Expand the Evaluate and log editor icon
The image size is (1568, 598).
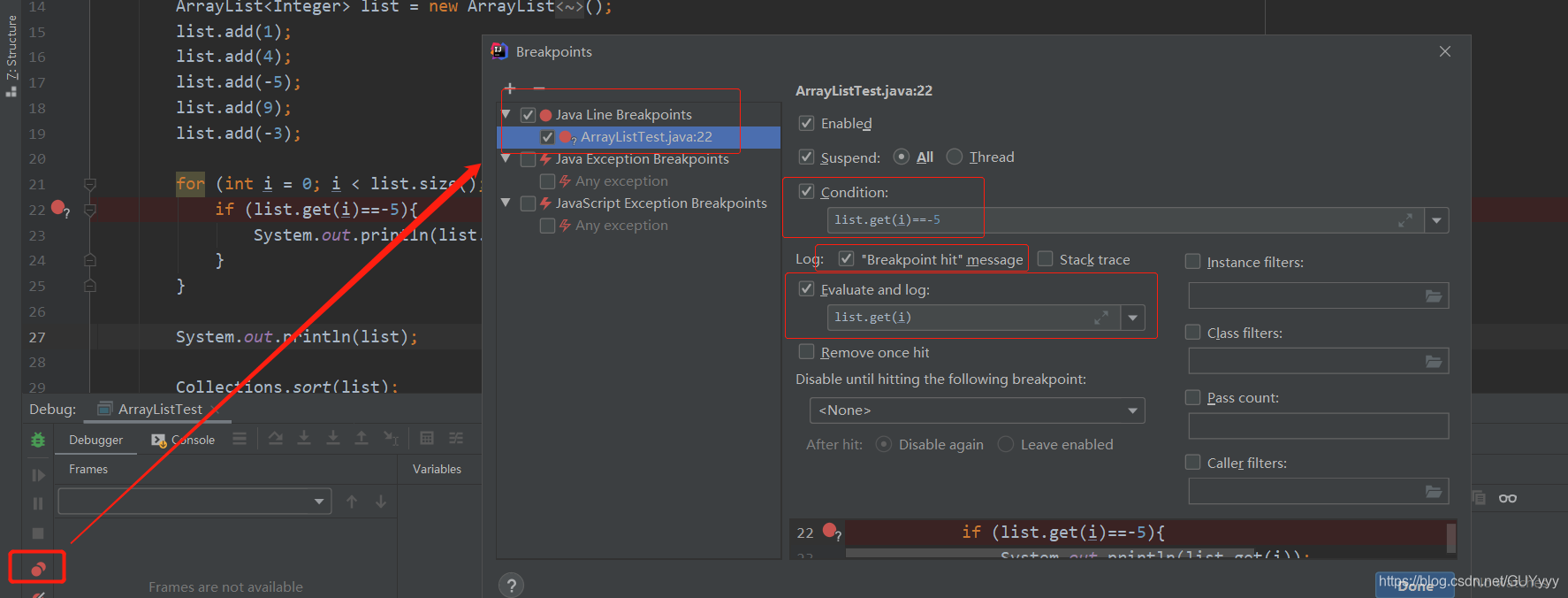point(1101,318)
